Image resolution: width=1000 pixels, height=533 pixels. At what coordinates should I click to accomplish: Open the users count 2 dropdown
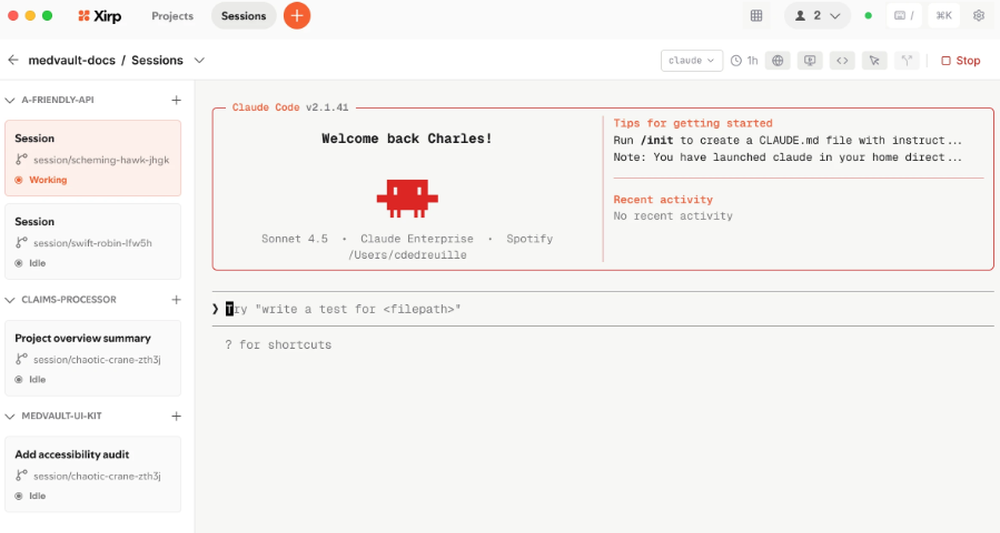[x=817, y=16]
